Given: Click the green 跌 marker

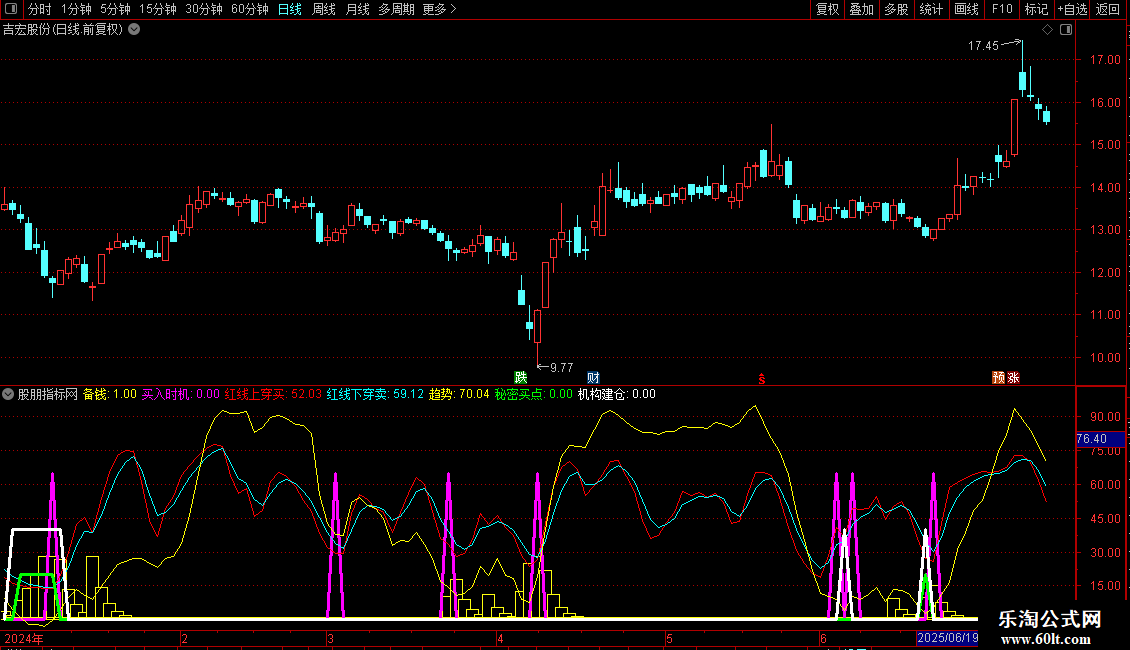Looking at the screenshot, I should point(520,378).
